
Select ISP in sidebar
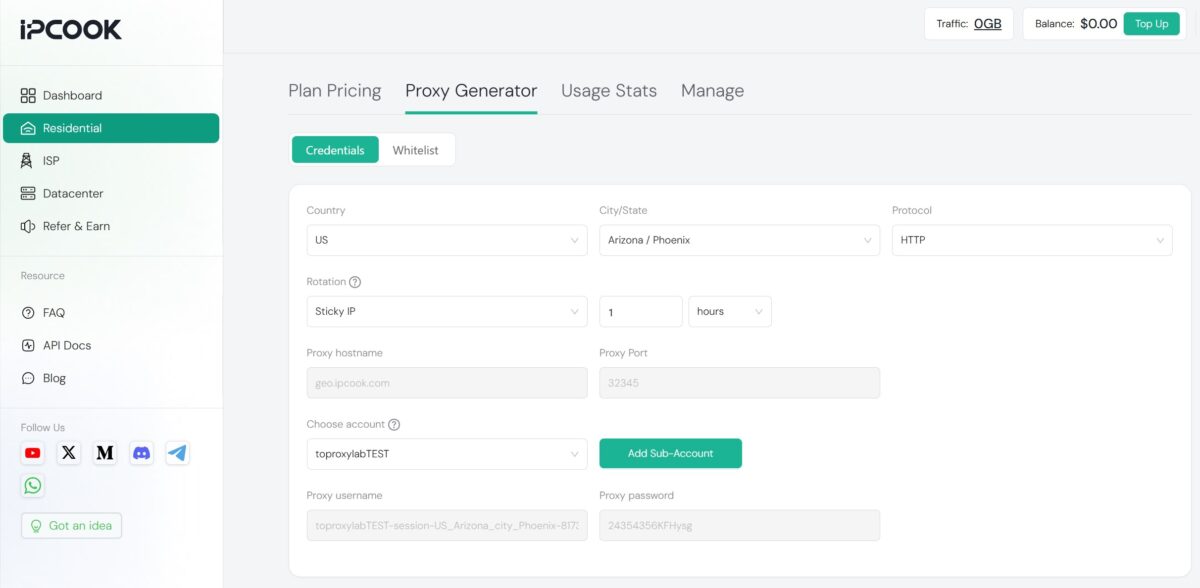(x=111, y=160)
